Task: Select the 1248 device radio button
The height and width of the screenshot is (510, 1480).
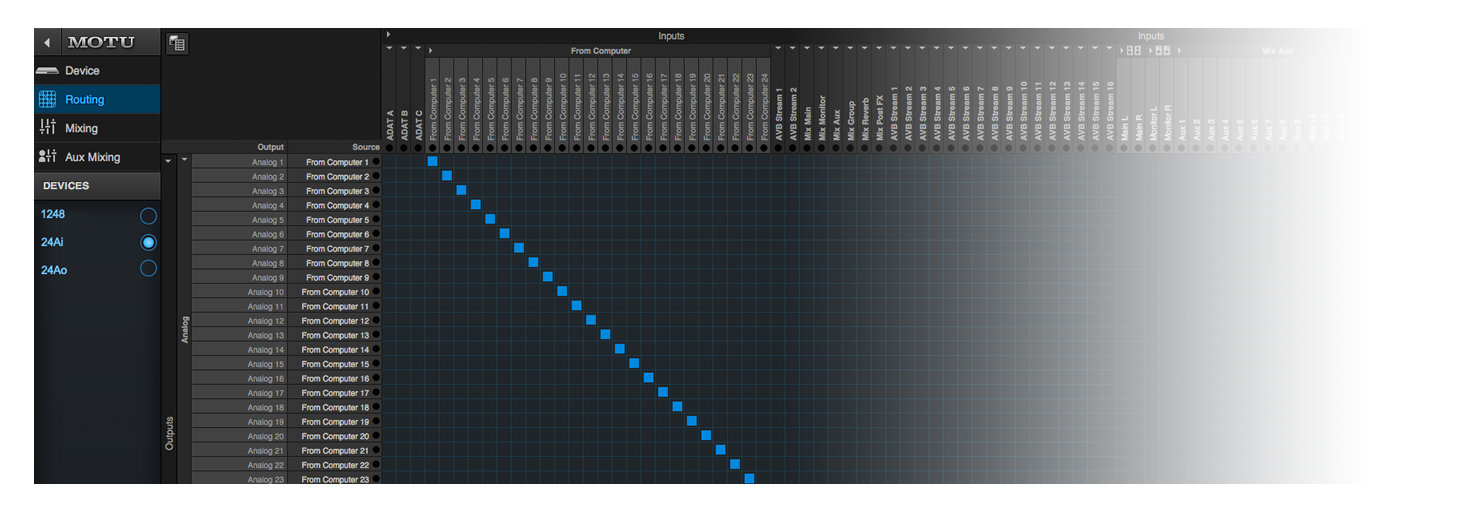Action: pyautogui.click(x=148, y=215)
